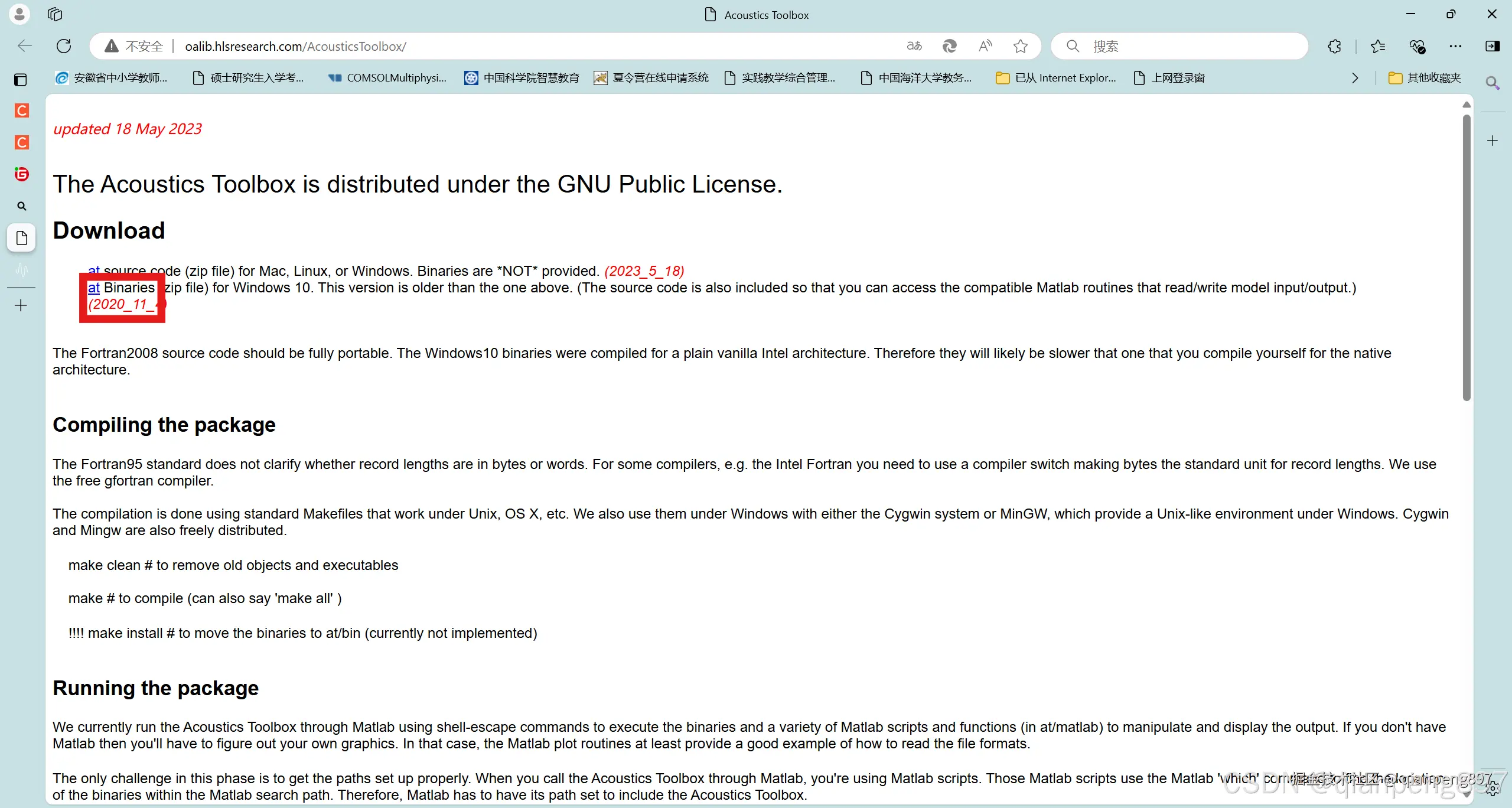Click the 'at' Binaries download link
The image size is (1512, 808).
point(93,288)
